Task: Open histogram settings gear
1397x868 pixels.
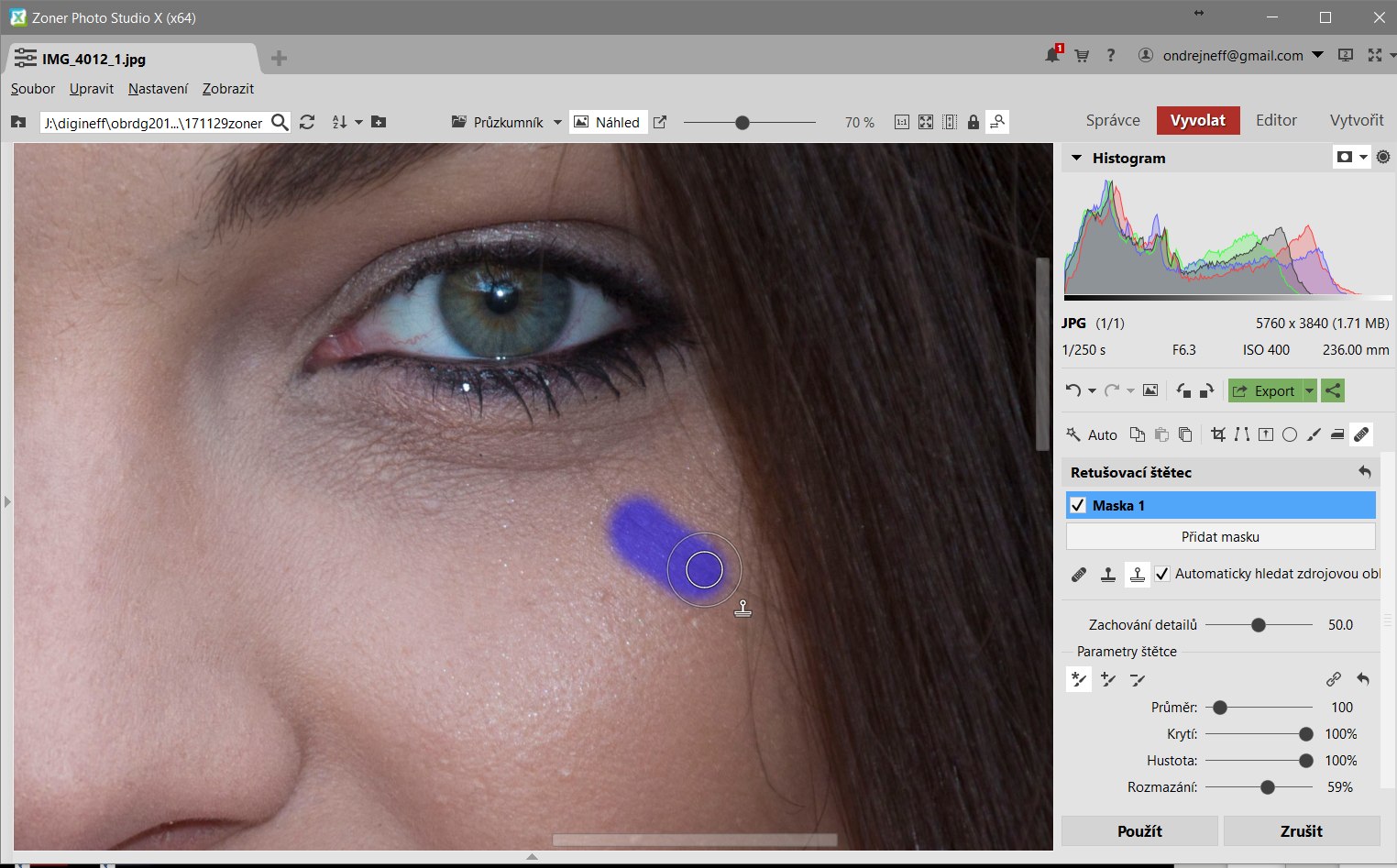Action: [1383, 157]
